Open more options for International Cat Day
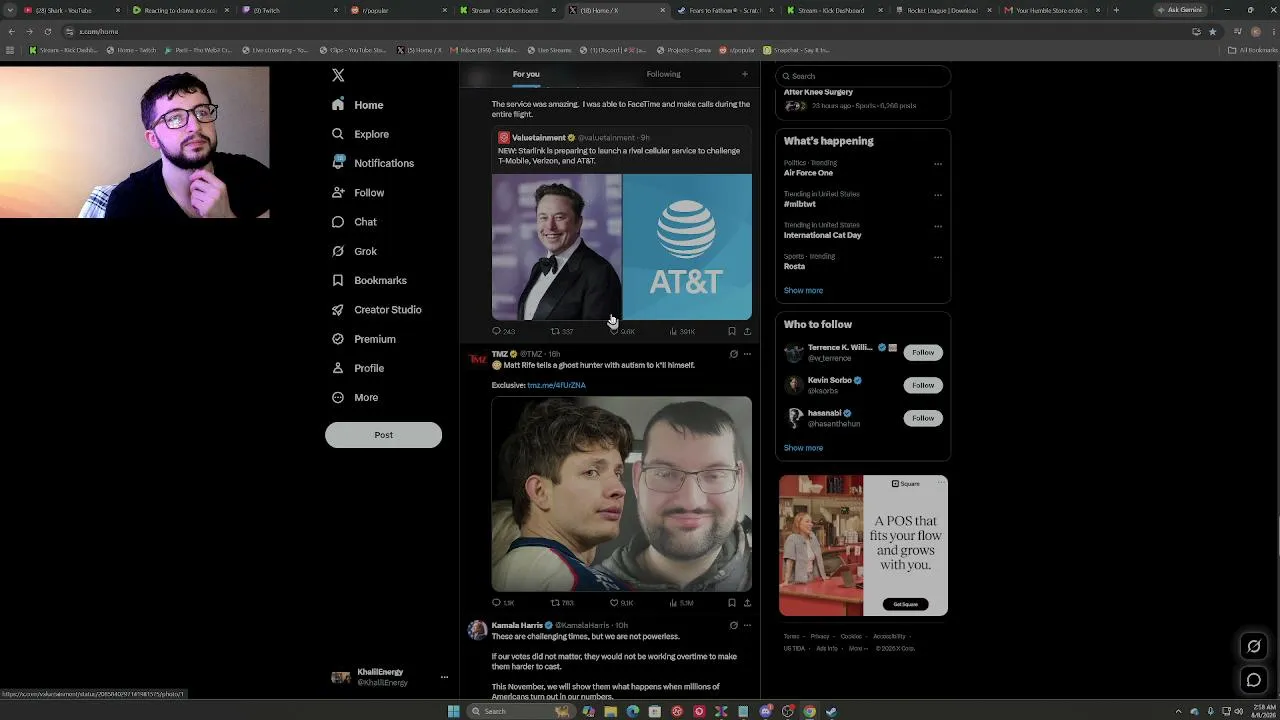This screenshot has width=1280, height=720. point(938,226)
